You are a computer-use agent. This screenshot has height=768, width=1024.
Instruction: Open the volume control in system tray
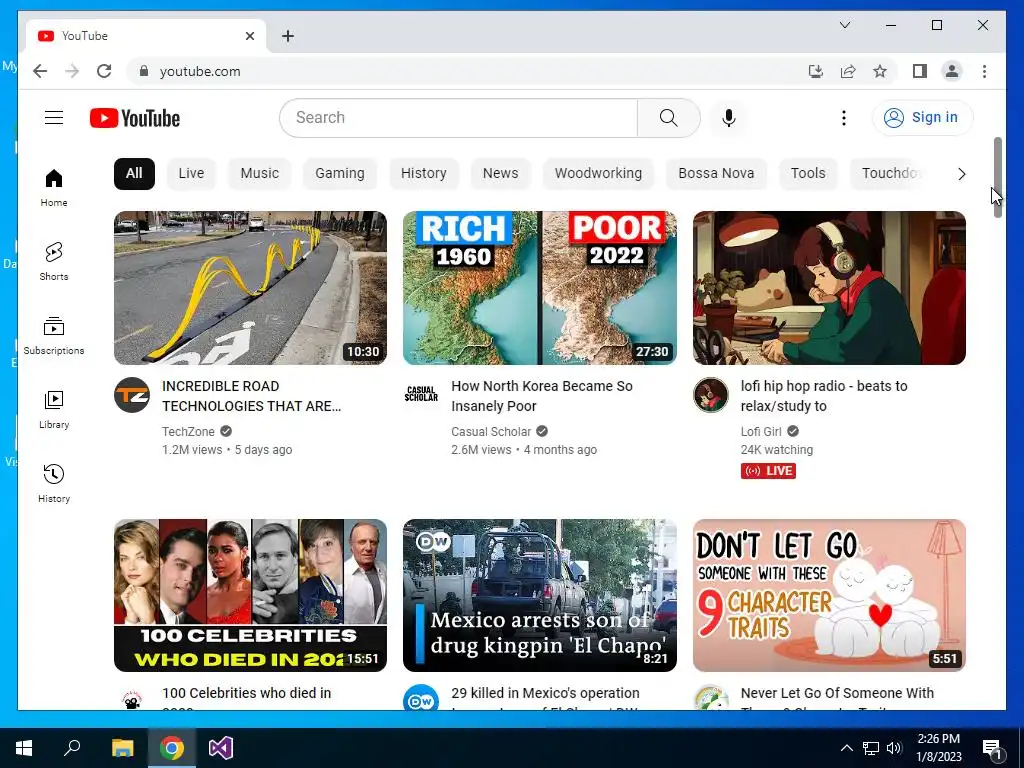pyautogui.click(x=894, y=748)
